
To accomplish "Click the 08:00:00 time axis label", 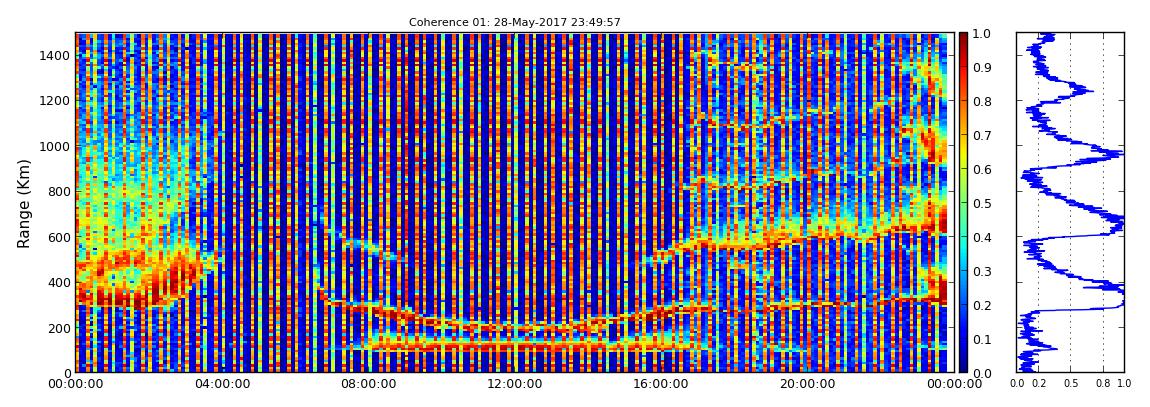I will [x=366, y=384].
